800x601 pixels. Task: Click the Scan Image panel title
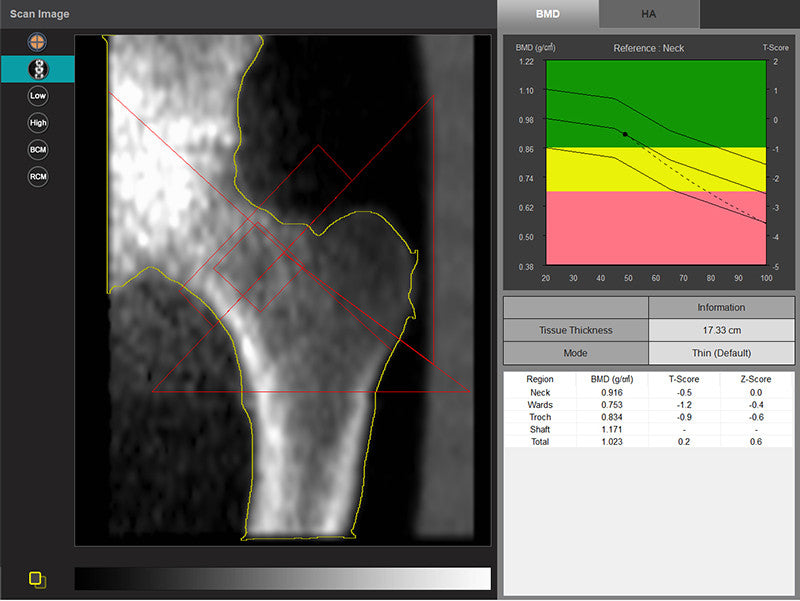point(40,14)
